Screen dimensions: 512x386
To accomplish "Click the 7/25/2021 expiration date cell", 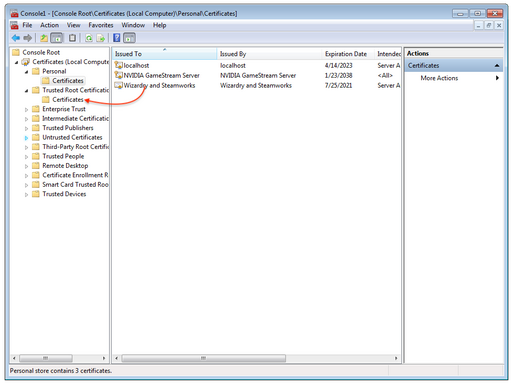I will tap(338, 85).
